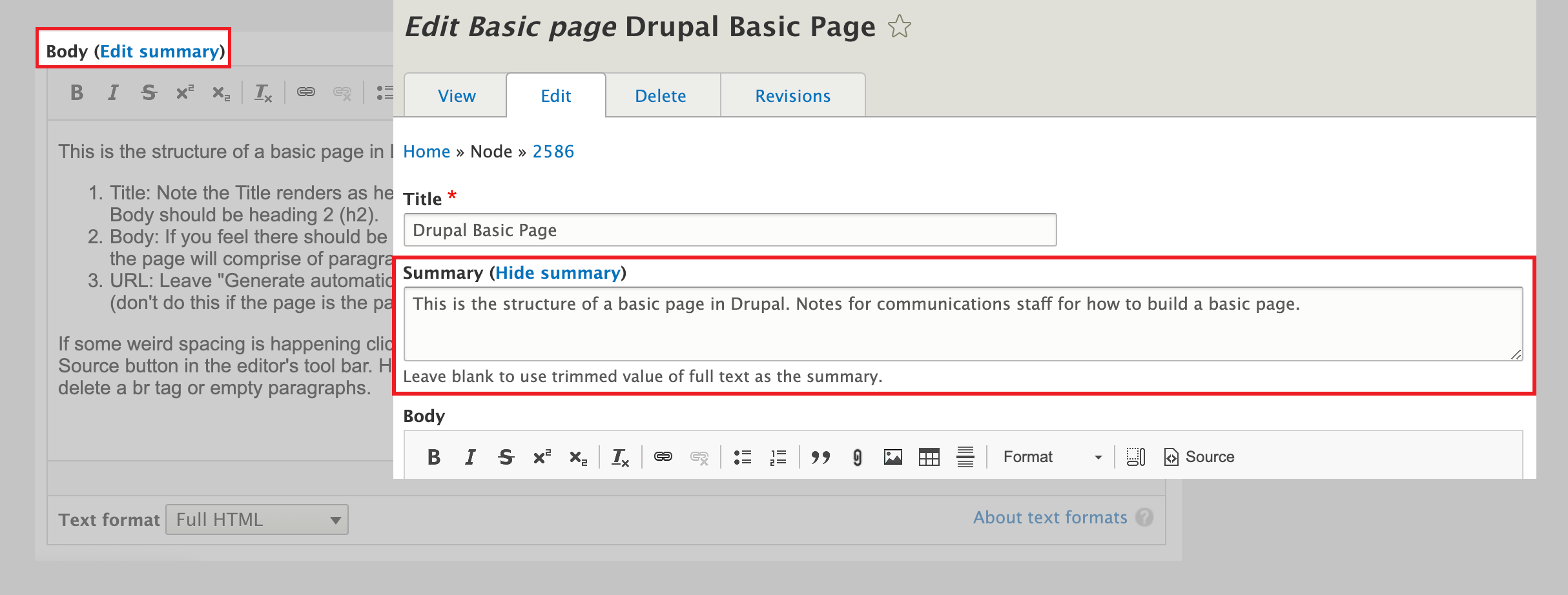Apply Subscript in front Body toolbar
This screenshot has height=595, width=1568.
tap(578, 458)
